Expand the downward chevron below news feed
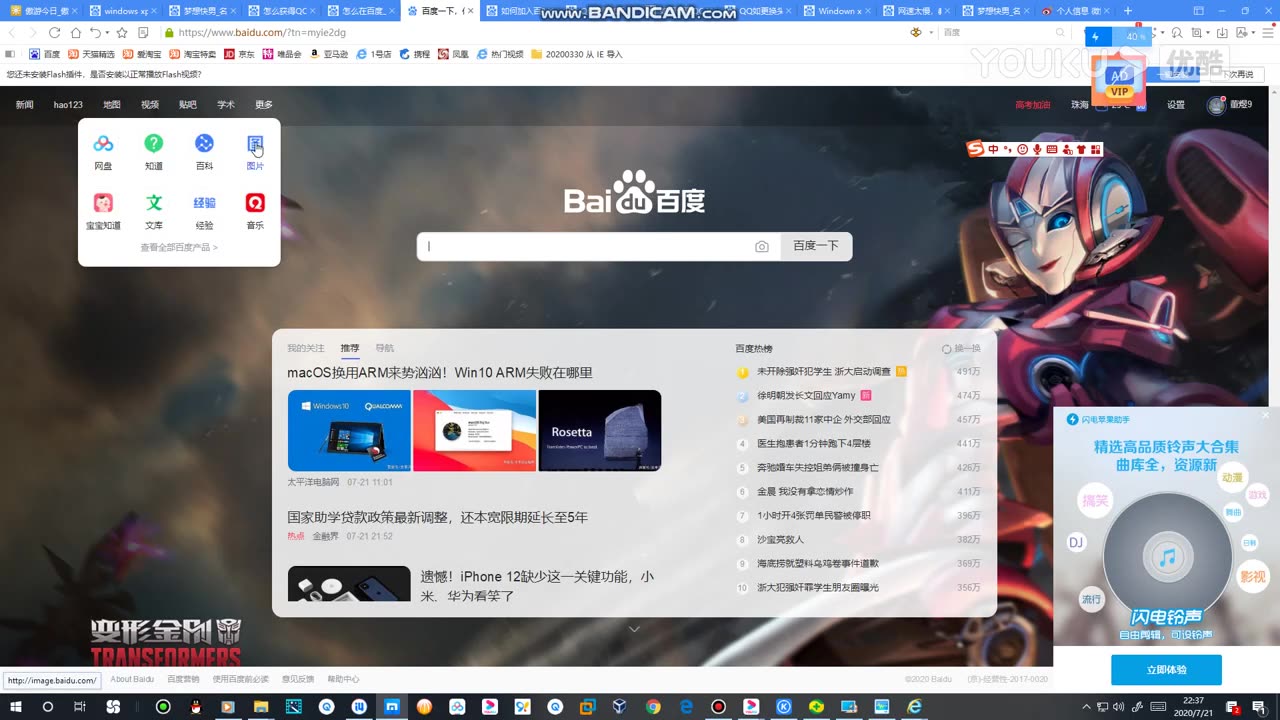Screen dimensions: 1280x720 pos(634,629)
